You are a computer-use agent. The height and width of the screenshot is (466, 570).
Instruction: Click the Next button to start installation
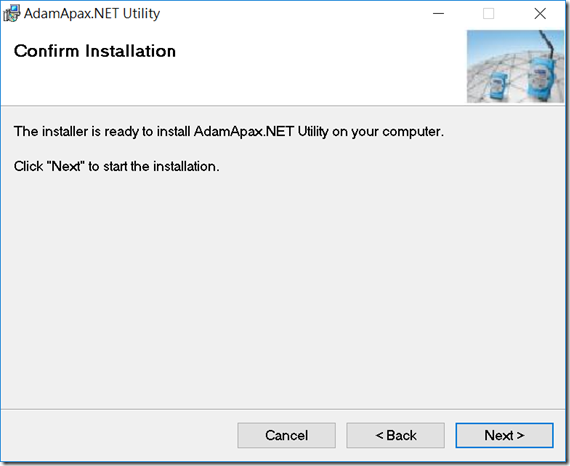tap(504, 435)
